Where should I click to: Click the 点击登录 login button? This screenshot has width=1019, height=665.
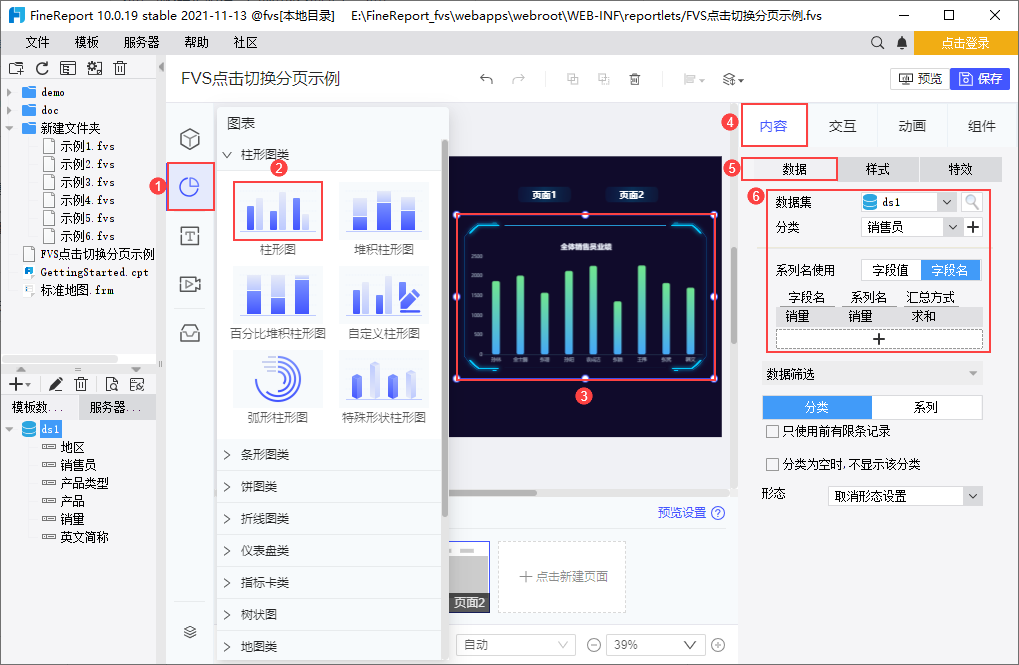[x=966, y=43]
